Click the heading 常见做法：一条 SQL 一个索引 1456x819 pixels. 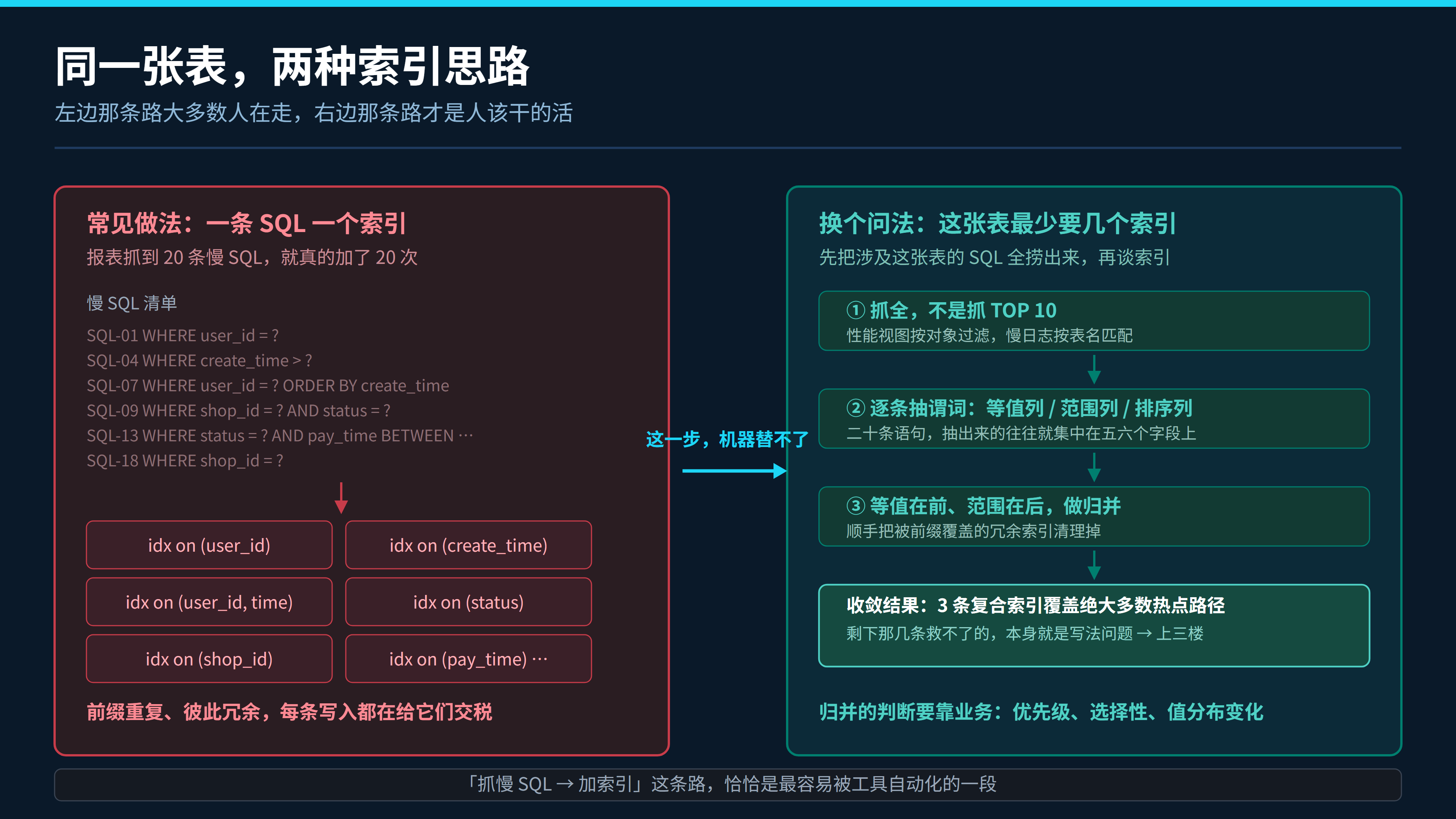(x=246, y=223)
